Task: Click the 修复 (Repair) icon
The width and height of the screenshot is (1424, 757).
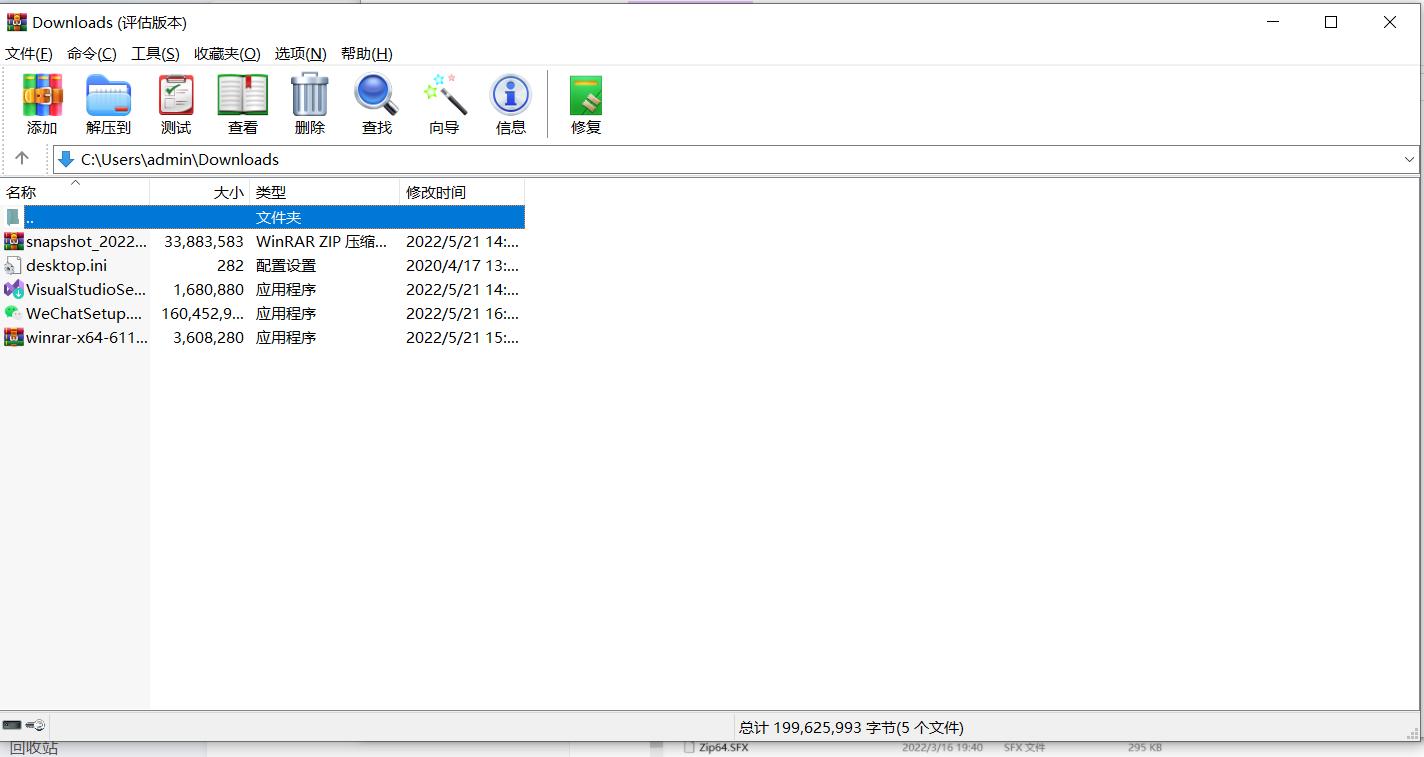Action: coord(585,103)
